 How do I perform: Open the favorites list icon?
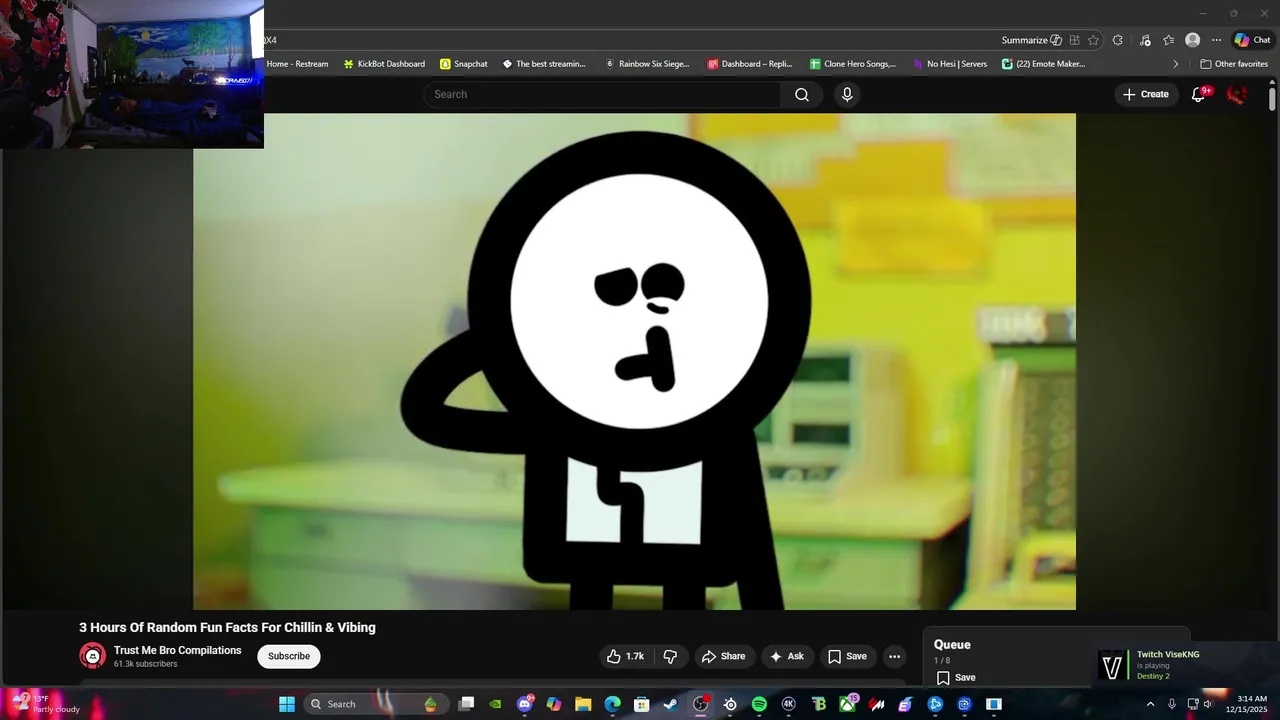pyautogui.click(x=1168, y=40)
